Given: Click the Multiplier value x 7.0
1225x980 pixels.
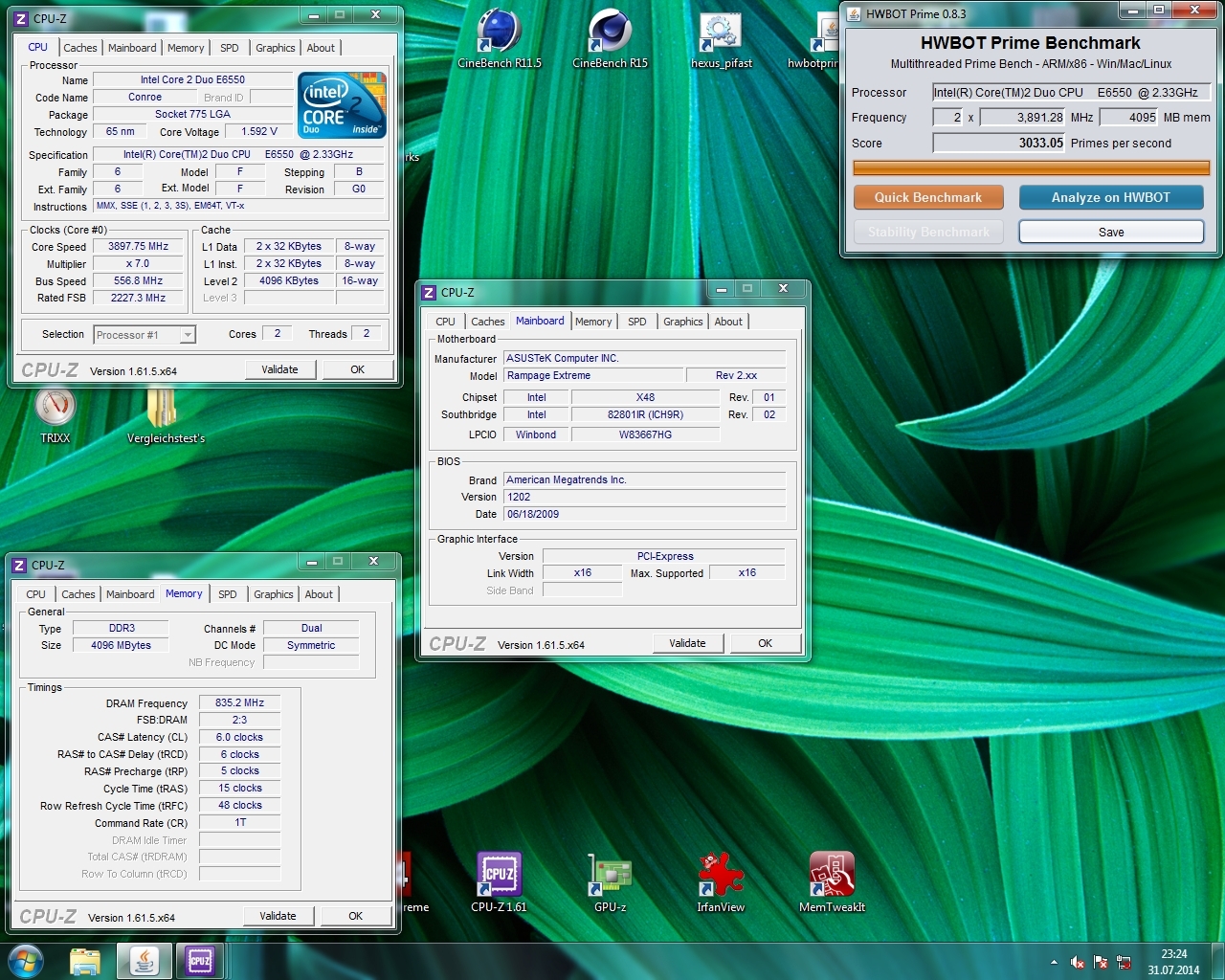Looking at the screenshot, I should pyautogui.click(x=138, y=264).
